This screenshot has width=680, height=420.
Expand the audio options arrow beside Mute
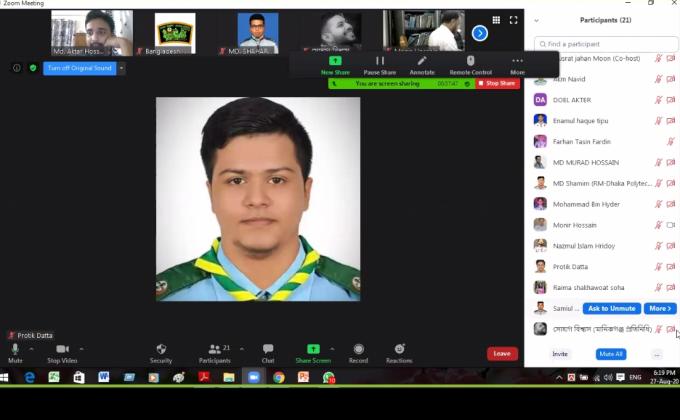(x=32, y=349)
